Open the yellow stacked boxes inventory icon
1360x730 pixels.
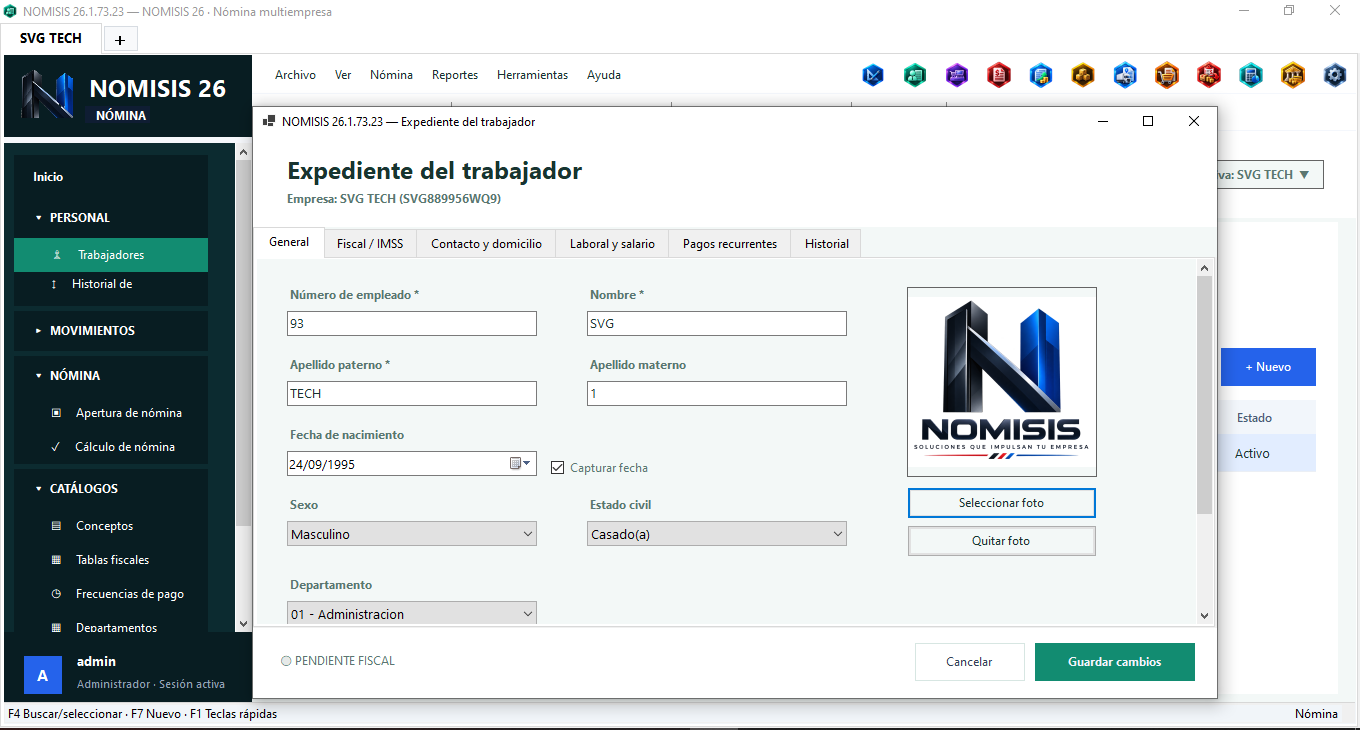click(1083, 75)
